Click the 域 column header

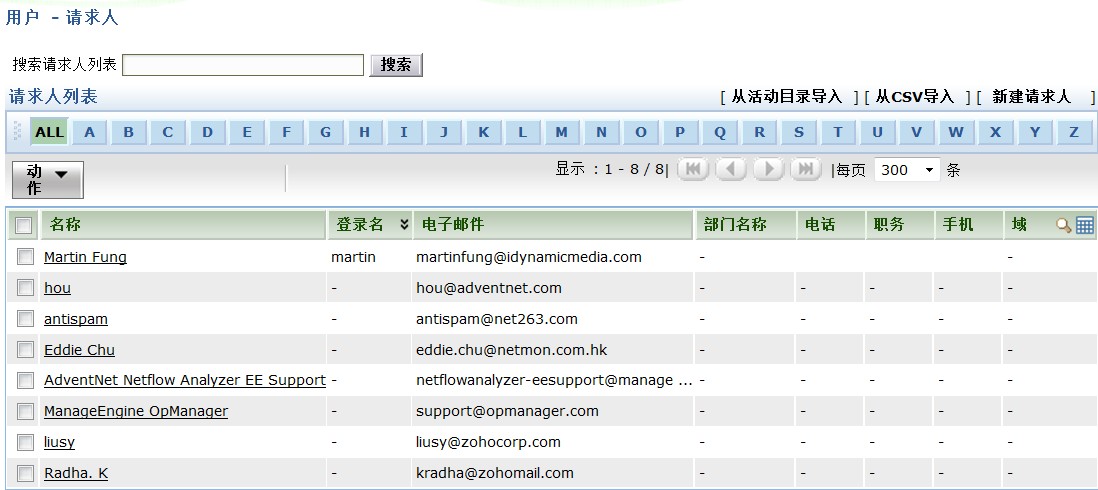click(x=1020, y=225)
